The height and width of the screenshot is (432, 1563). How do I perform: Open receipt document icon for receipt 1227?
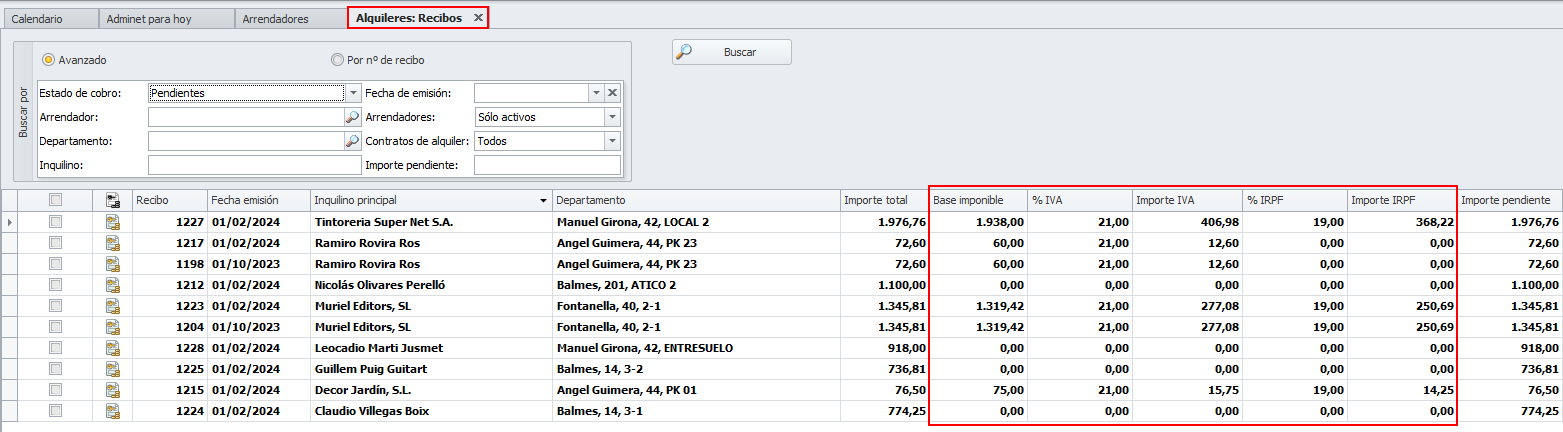(x=113, y=222)
